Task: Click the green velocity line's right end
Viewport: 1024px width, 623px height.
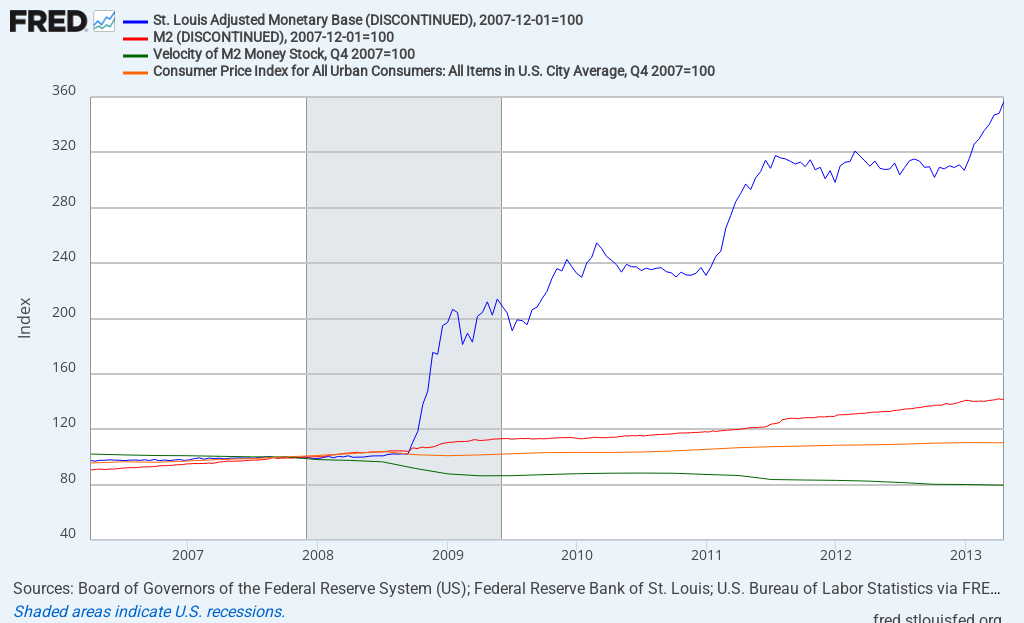Action: (1002, 485)
